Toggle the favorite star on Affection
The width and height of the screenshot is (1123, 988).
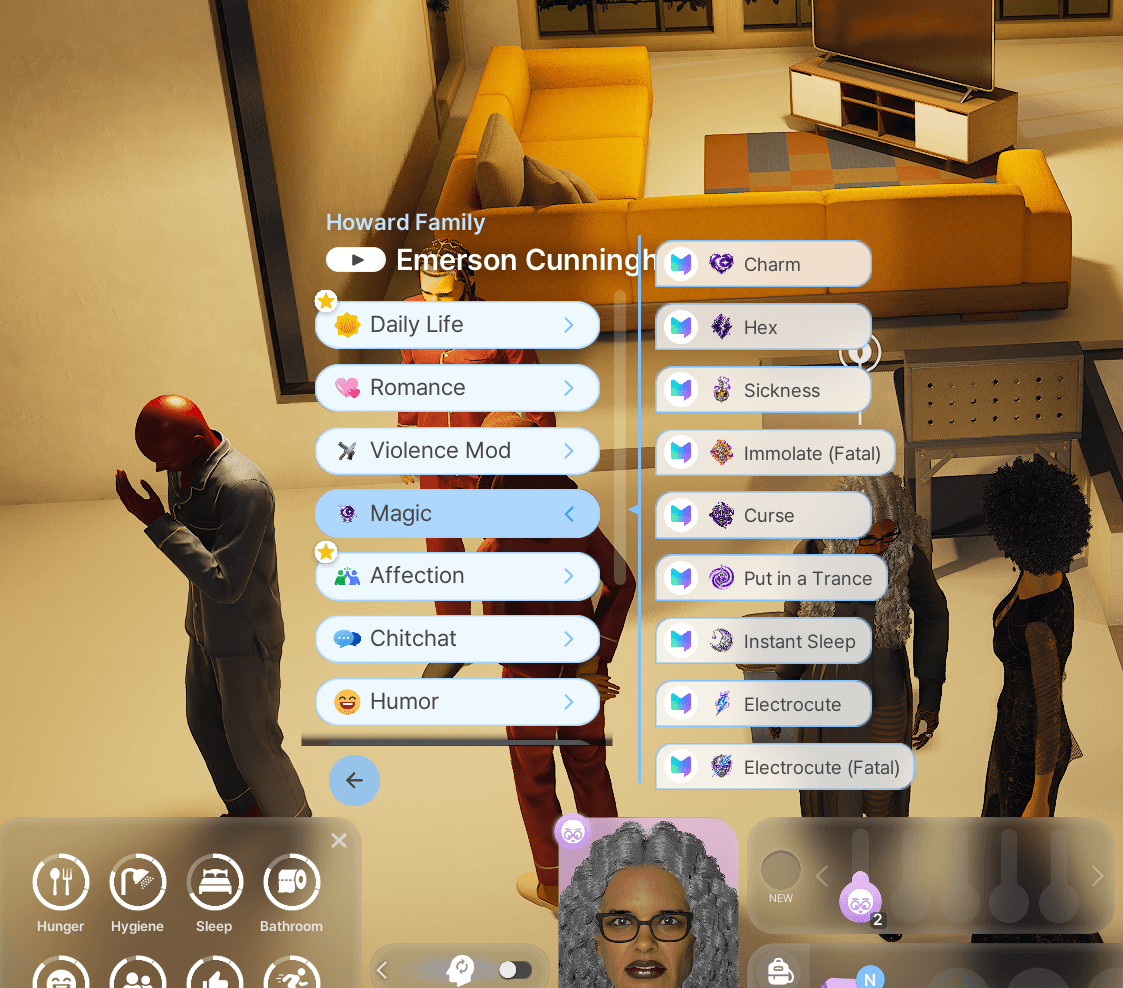[x=326, y=552]
